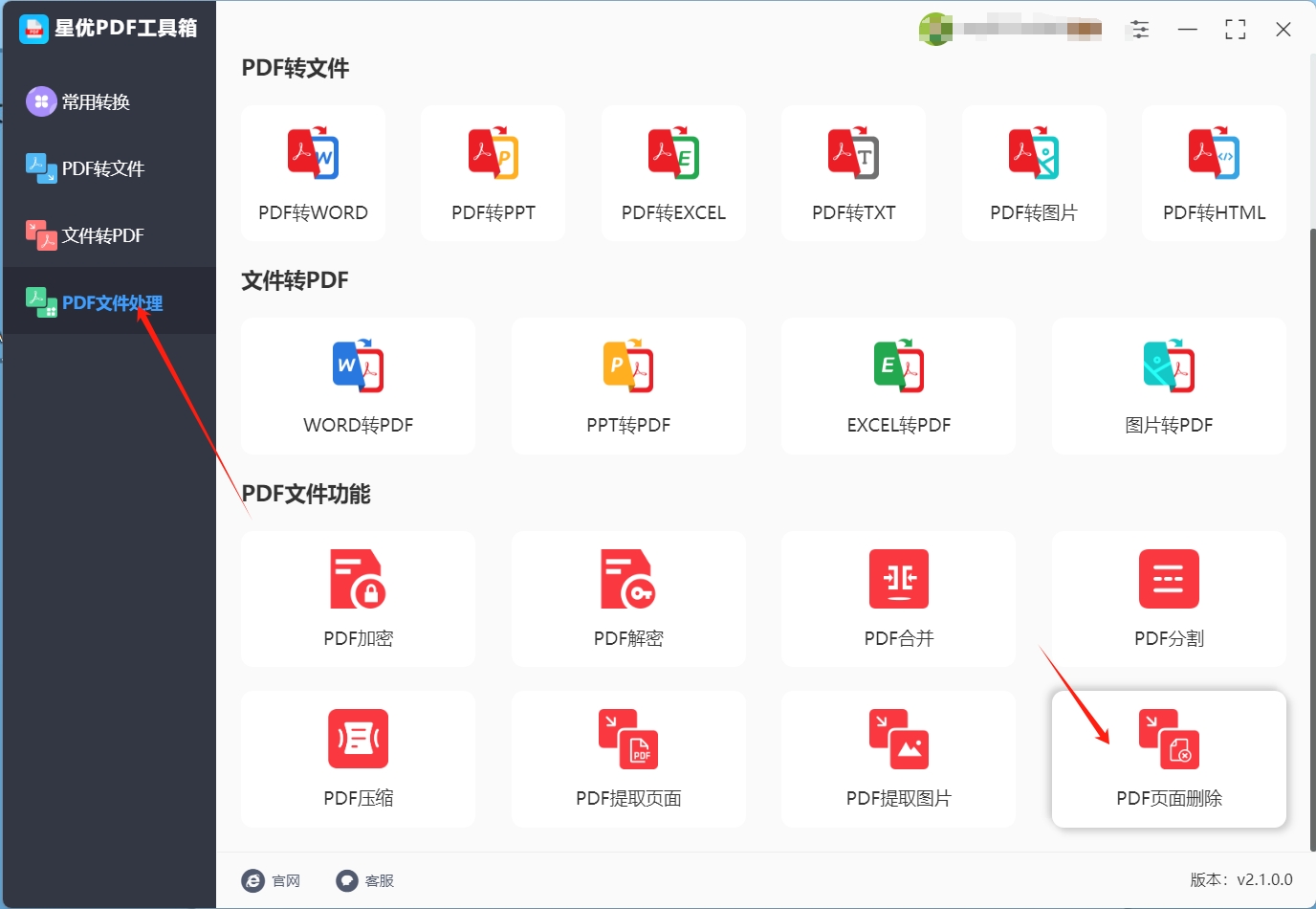Open the 客服 support link
The image size is (1316, 909).
(380, 880)
